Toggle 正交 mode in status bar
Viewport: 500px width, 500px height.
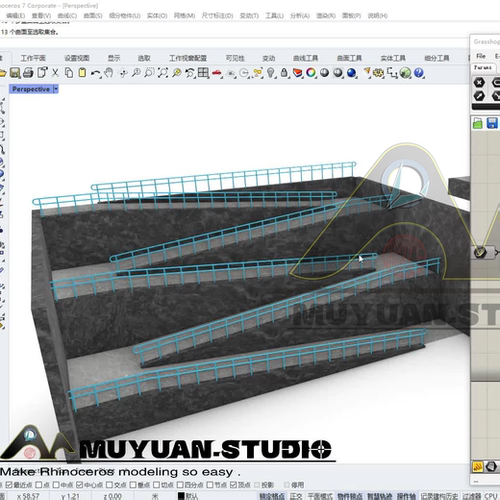(x=296, y=496)
